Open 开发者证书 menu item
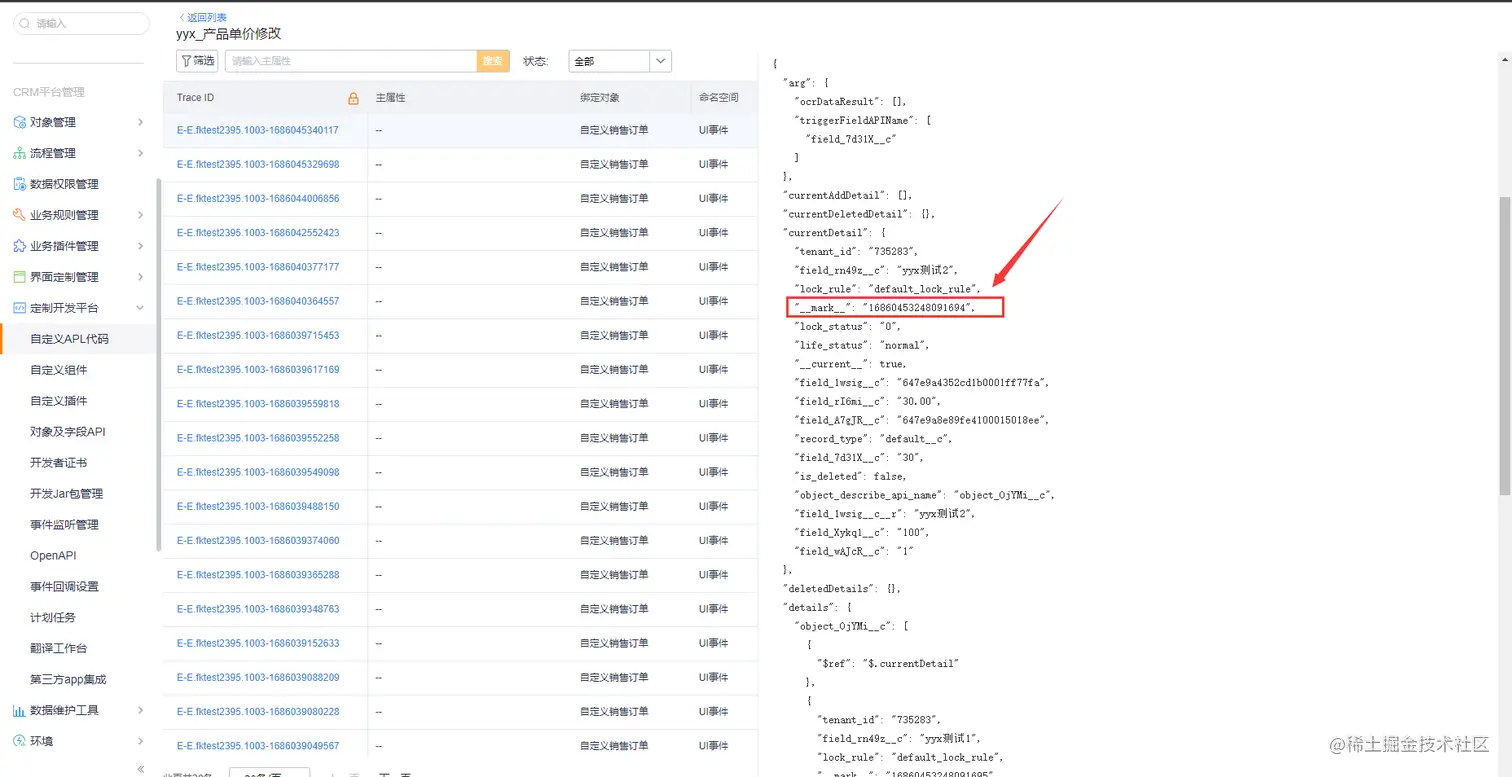This screenshot has height=777, width=1512. coord(59,463)
